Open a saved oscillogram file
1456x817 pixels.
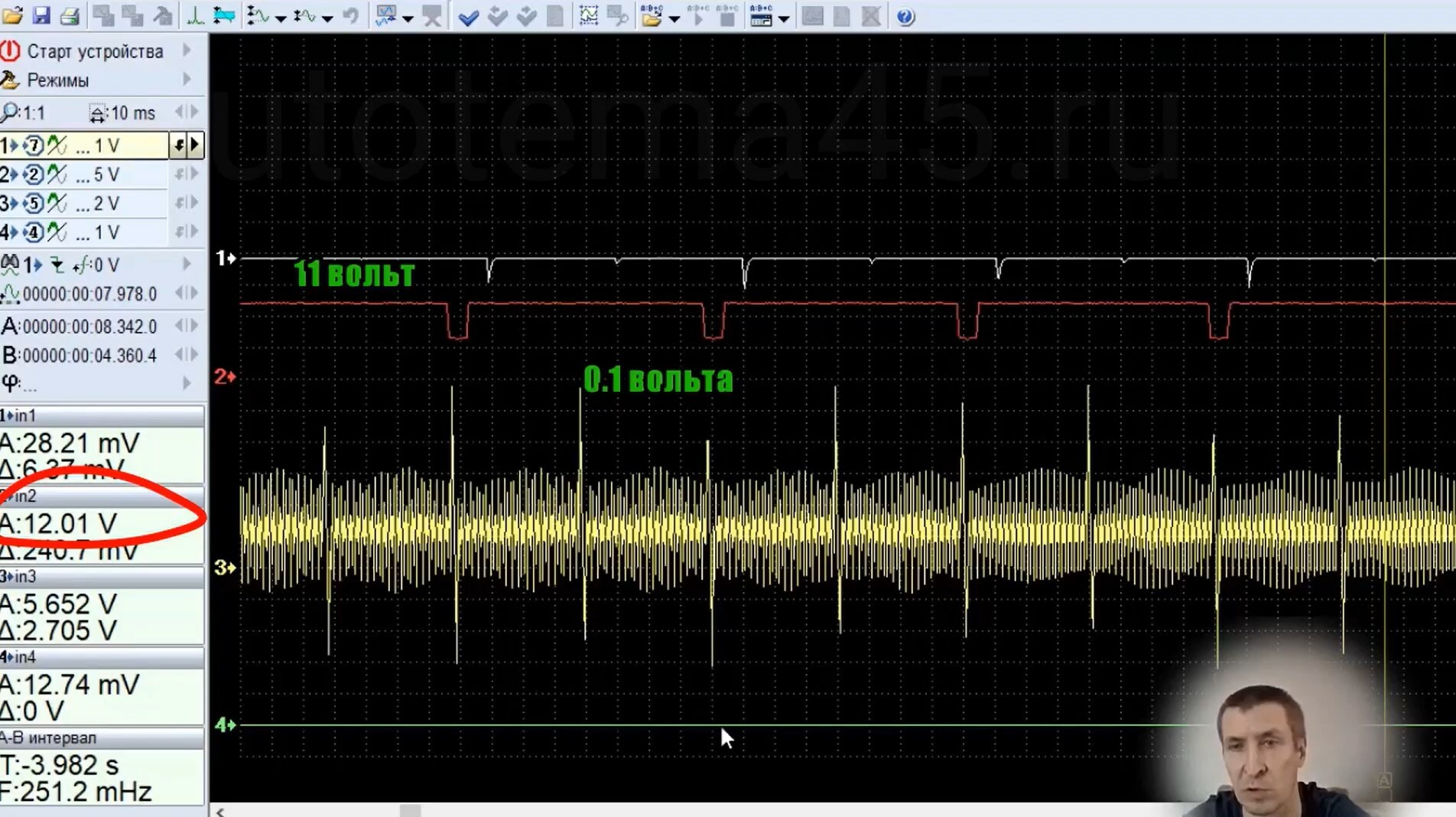[12, 15]
